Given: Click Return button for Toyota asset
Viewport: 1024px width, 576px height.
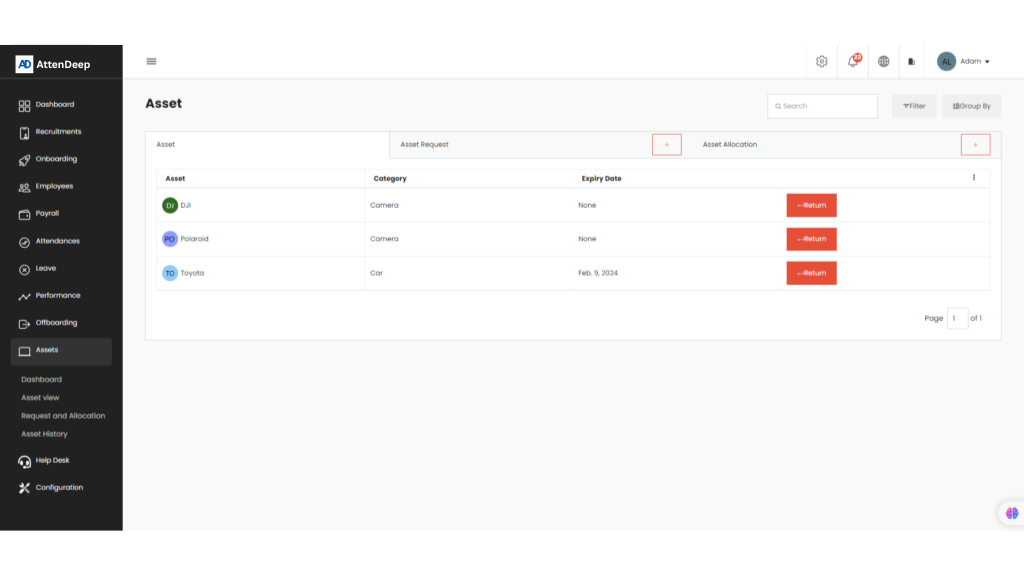Looking at the screenshot, I should (x=811, y=273).
